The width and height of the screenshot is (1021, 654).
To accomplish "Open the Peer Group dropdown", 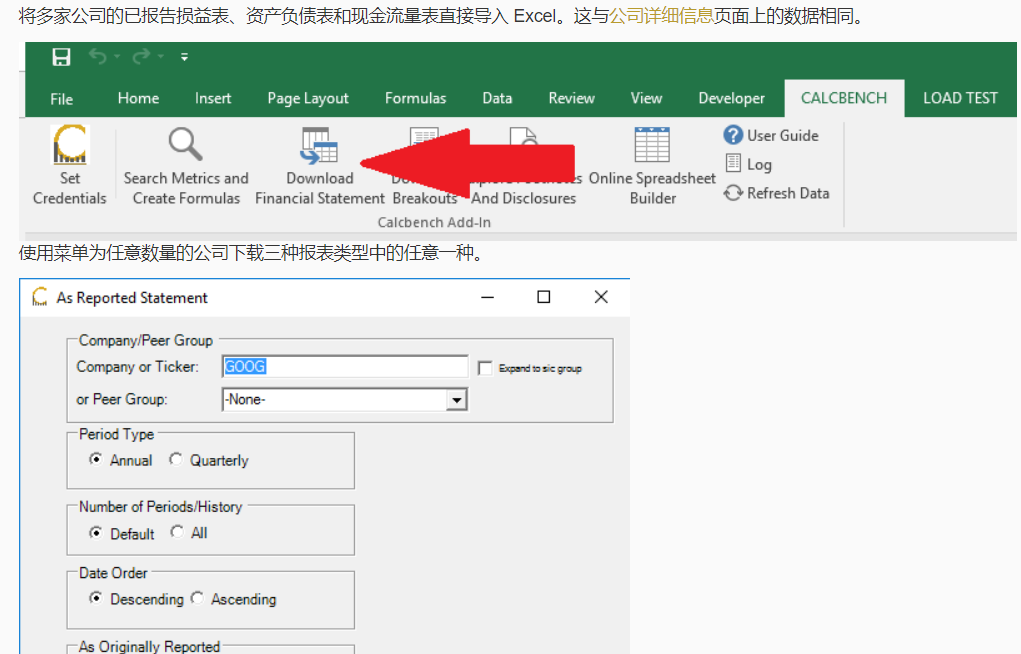I will pyautogui.click(x=456, y=399).
